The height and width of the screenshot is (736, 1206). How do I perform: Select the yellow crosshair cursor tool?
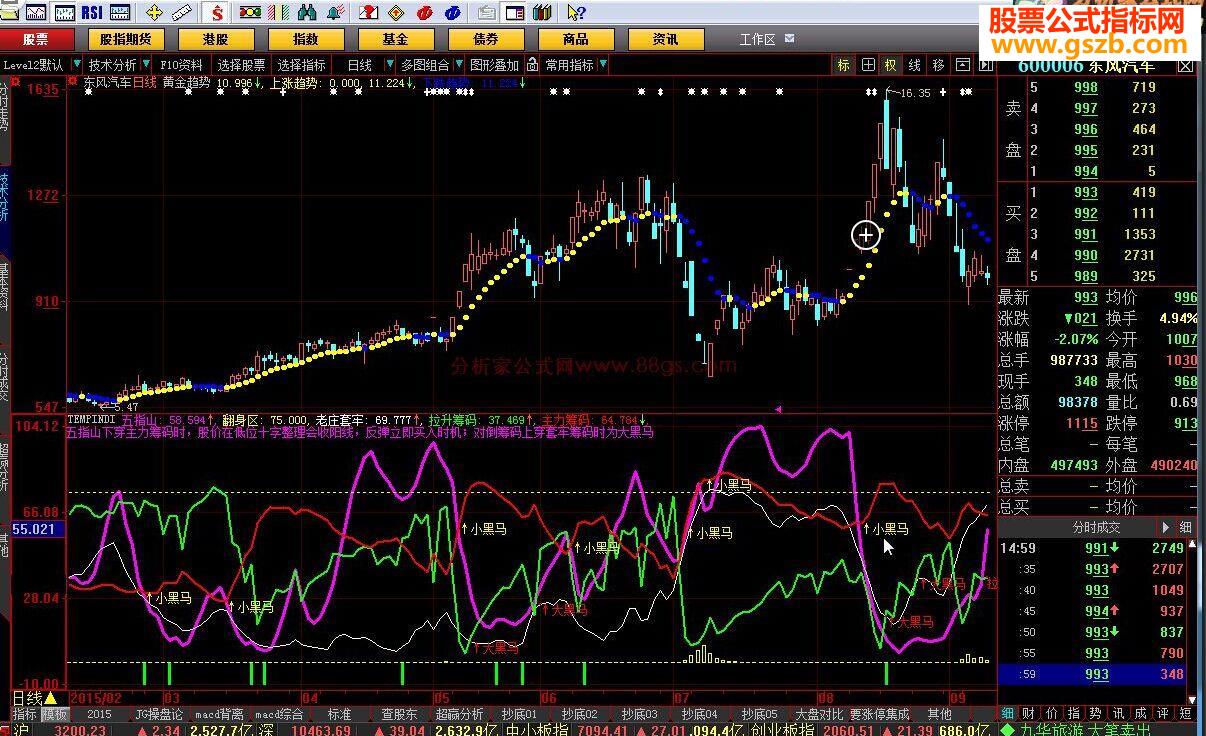154,13
